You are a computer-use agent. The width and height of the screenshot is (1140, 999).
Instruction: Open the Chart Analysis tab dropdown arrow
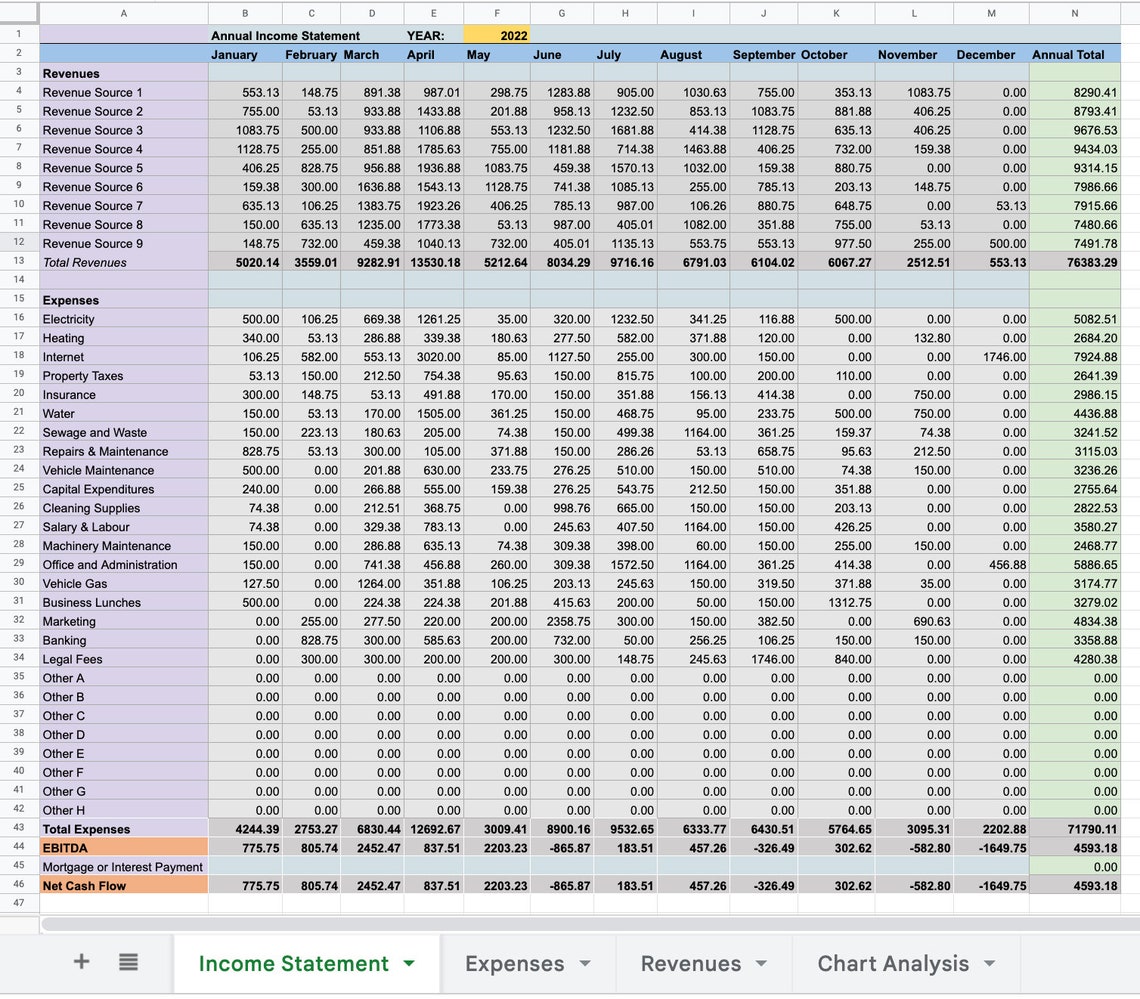[988, 963]
